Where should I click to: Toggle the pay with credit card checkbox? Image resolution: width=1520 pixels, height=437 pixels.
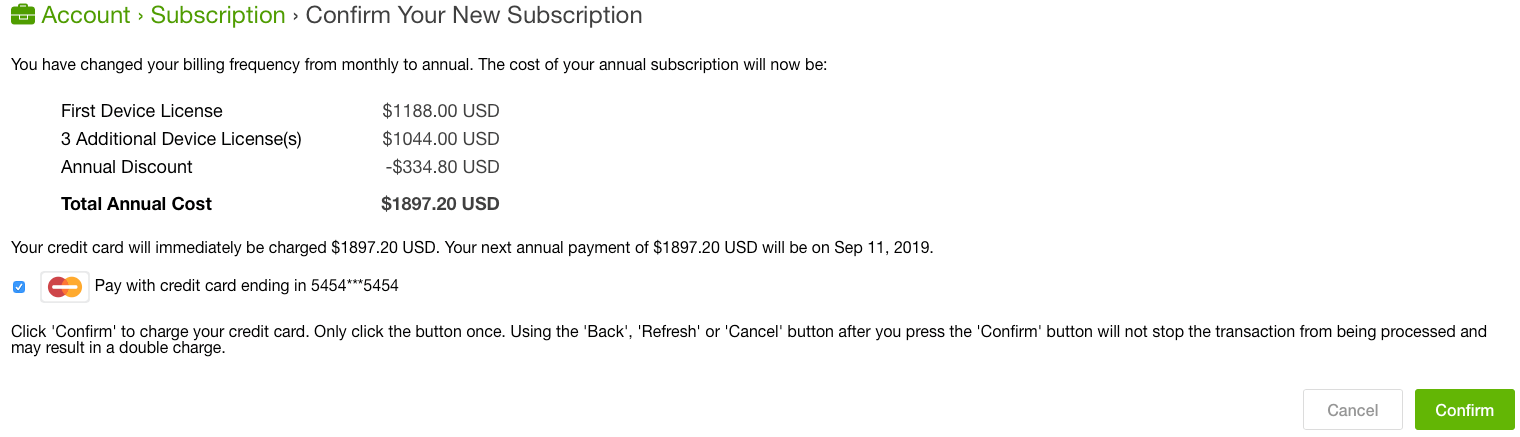(x=19, y=287)
